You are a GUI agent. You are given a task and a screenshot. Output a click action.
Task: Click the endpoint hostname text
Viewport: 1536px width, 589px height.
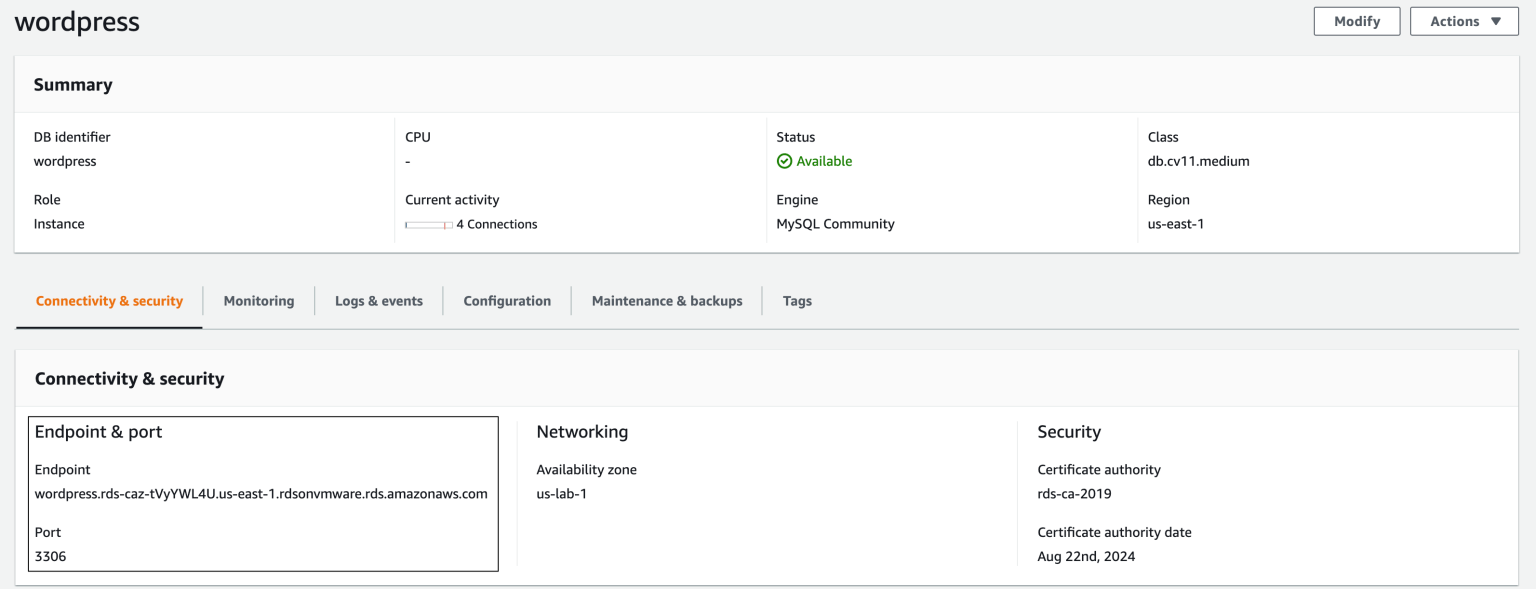pos(261,494)
